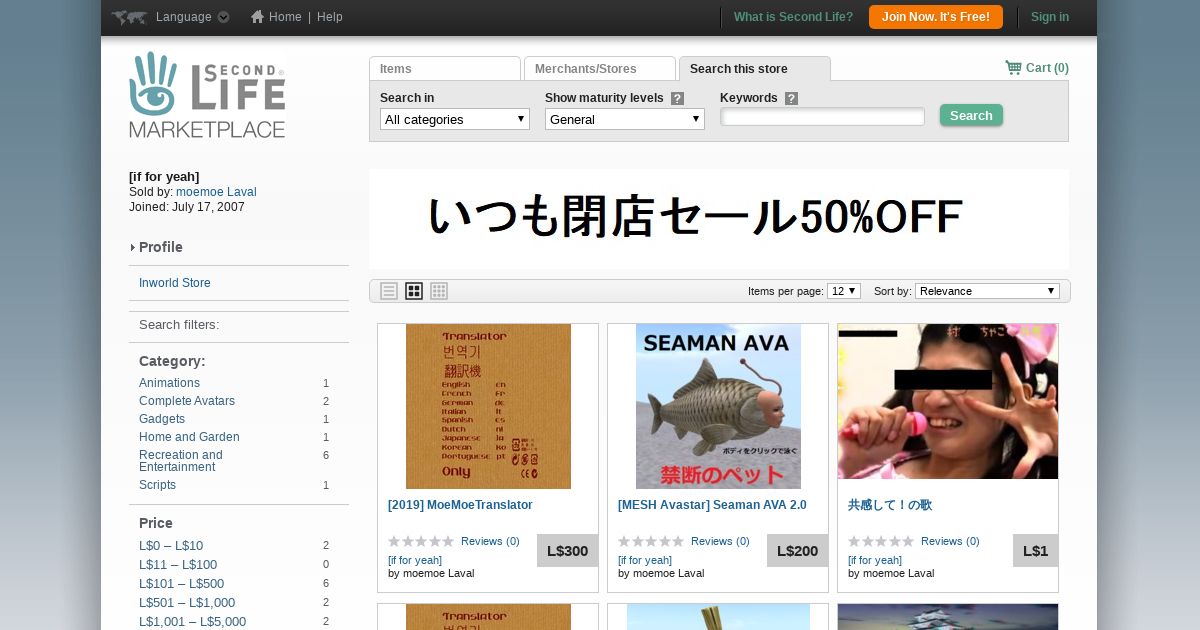Click the store sale banner image

pos(719,219)
